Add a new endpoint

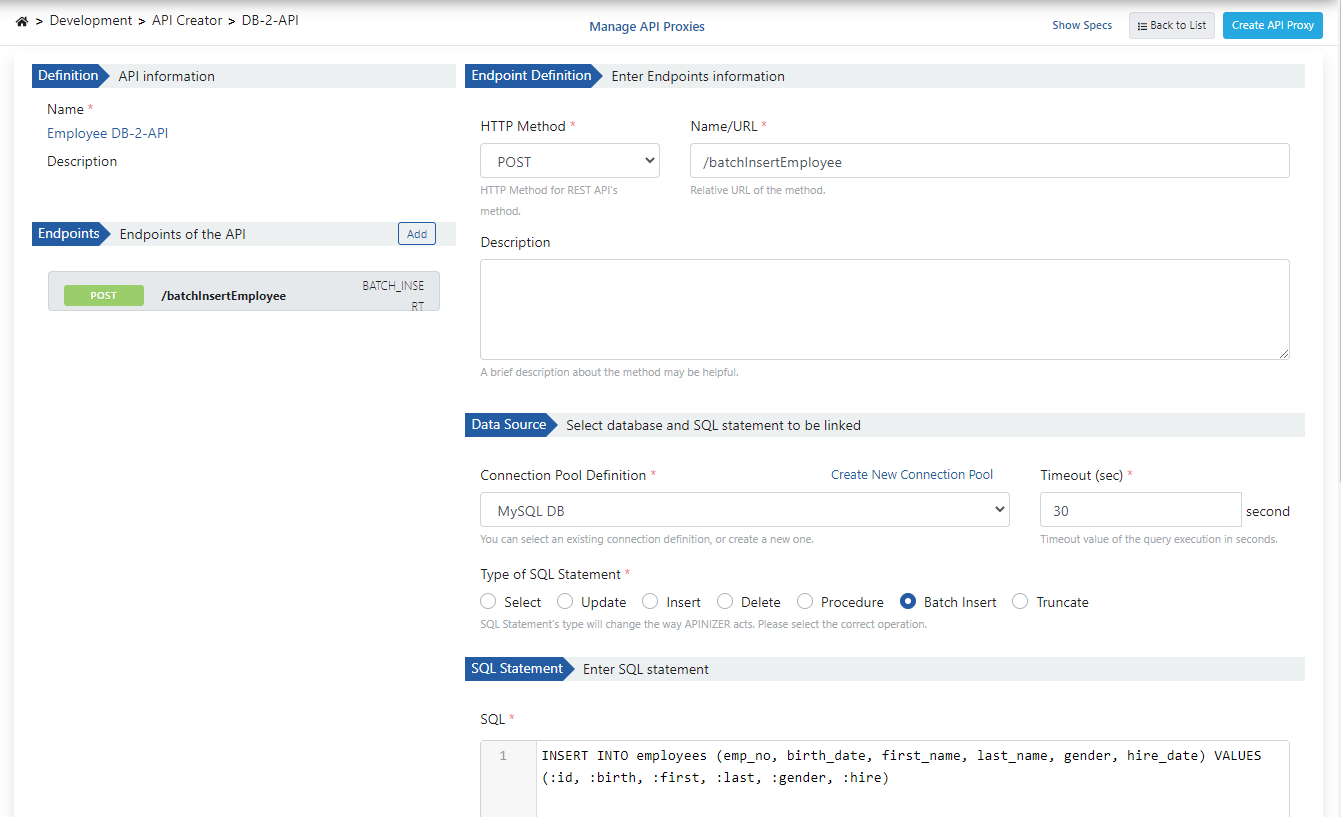point(417,234)
